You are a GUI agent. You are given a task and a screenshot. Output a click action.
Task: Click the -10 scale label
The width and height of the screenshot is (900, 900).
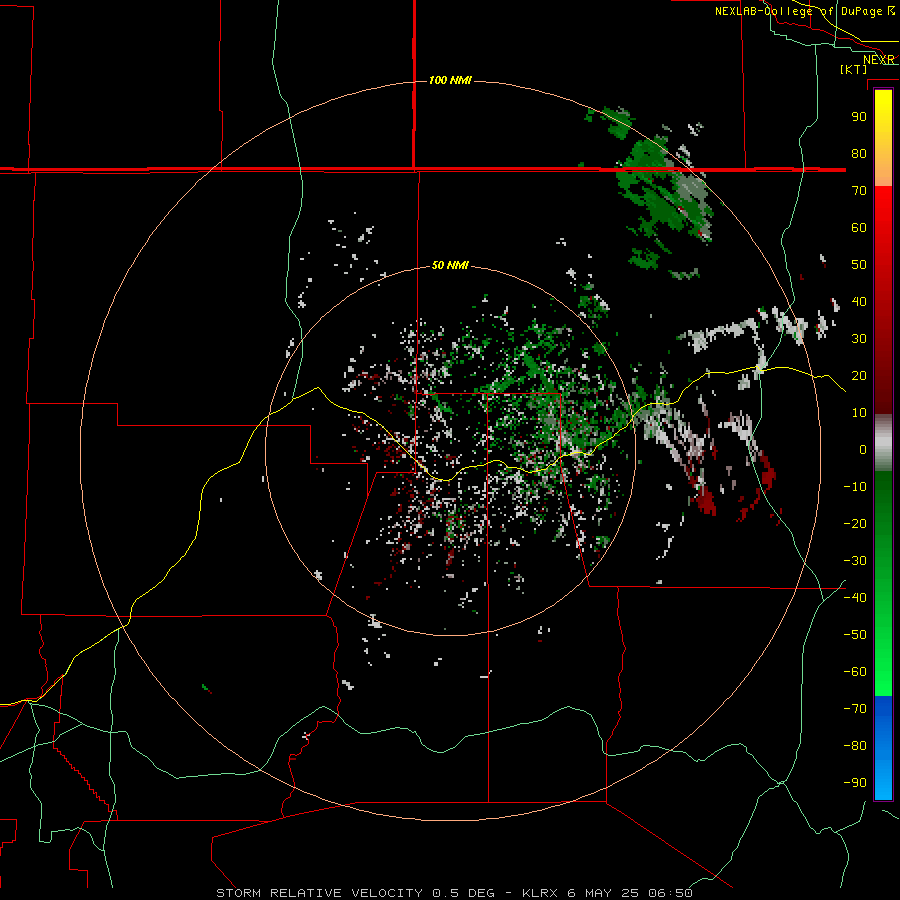pyautogui.click(x=855, y=487)
